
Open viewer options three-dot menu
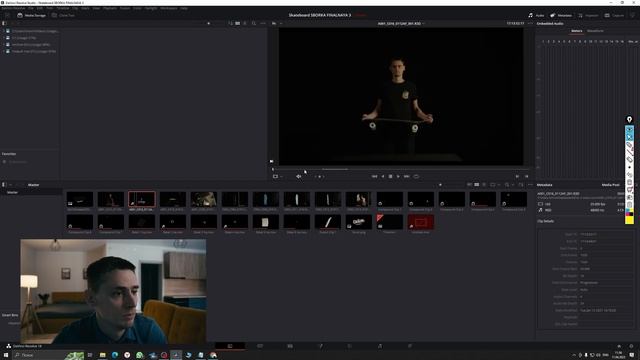click(x=530, y=23)
